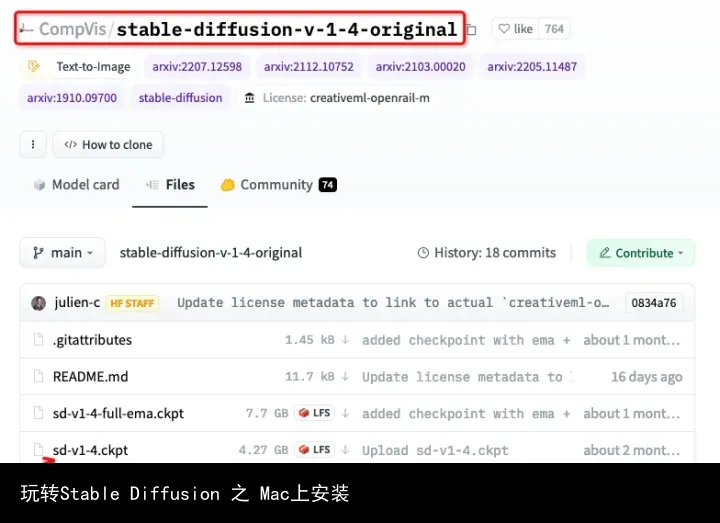This screenshot has width=720, height=523.
Task: Open the arxiv:2103.00020 tag
Action: pyautogui.click(x=420, y=67)
